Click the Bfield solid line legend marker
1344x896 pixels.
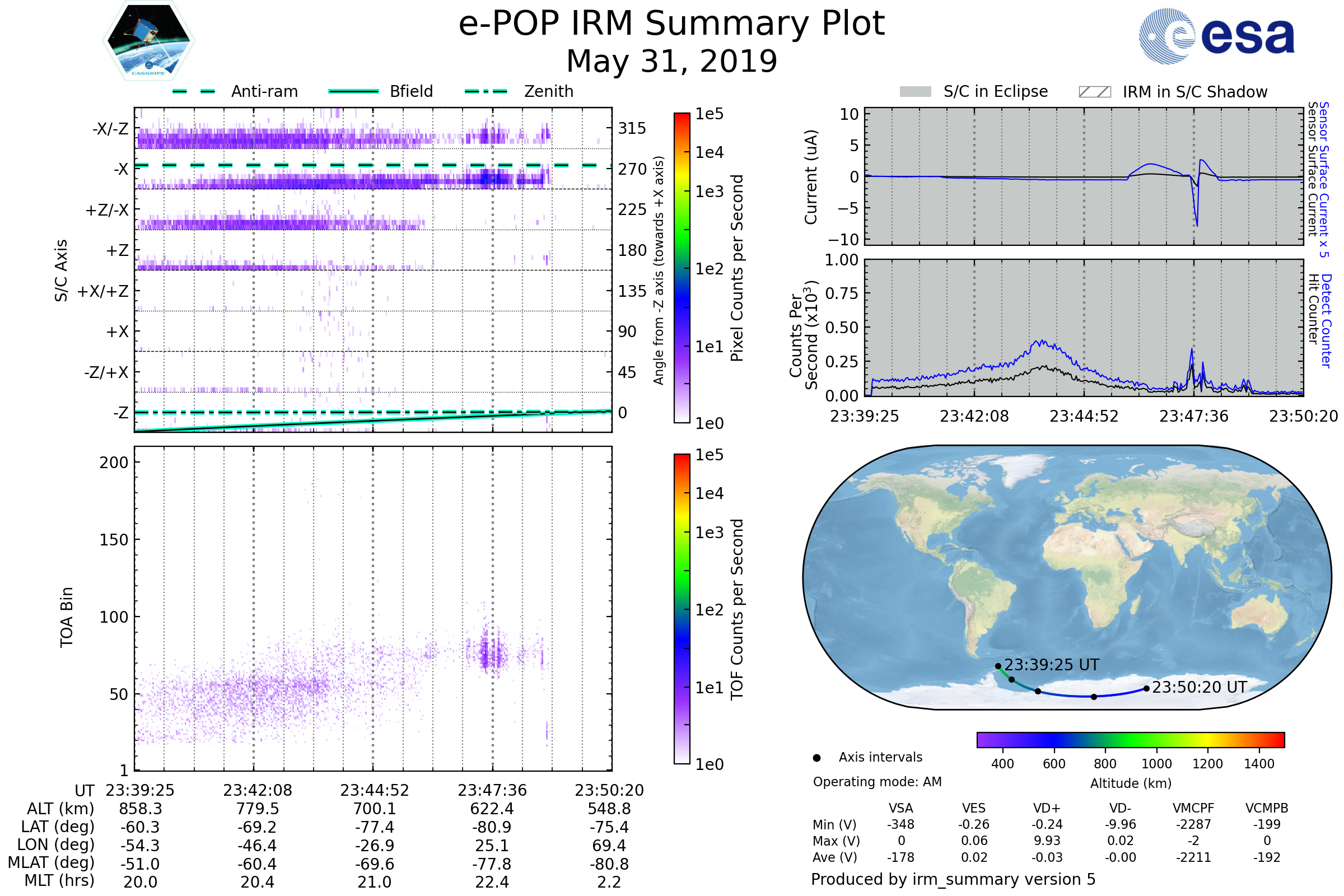[x=353, y=91]
